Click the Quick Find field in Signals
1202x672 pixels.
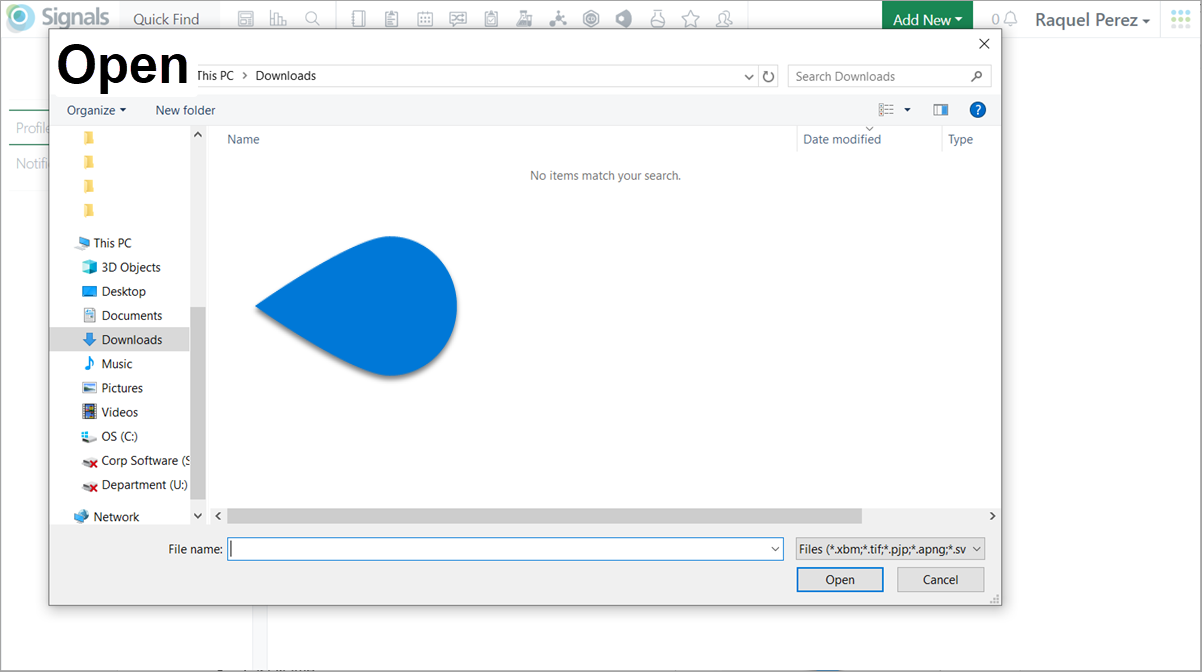166,19
